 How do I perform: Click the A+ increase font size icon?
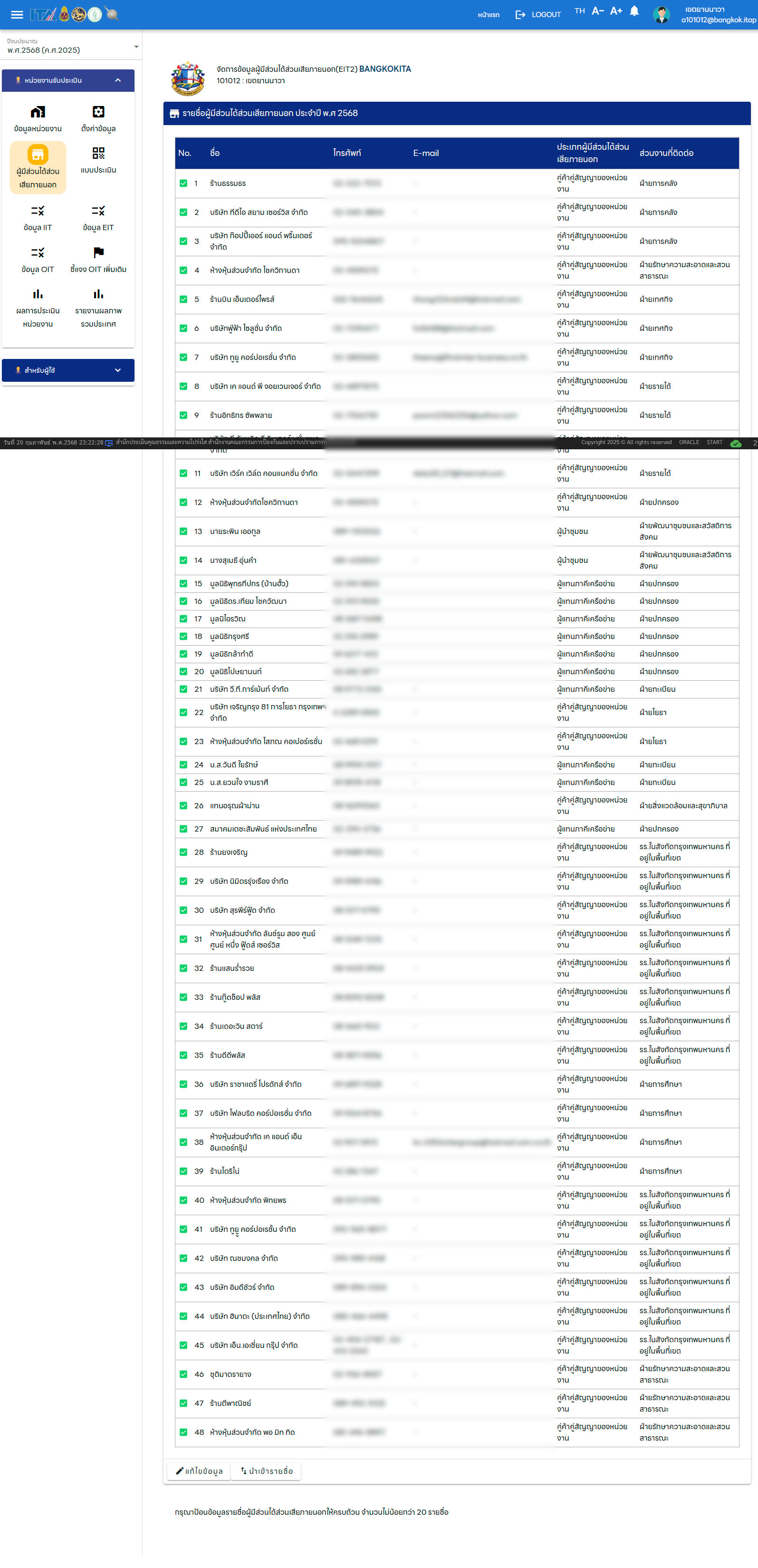[x=615, y=11]
